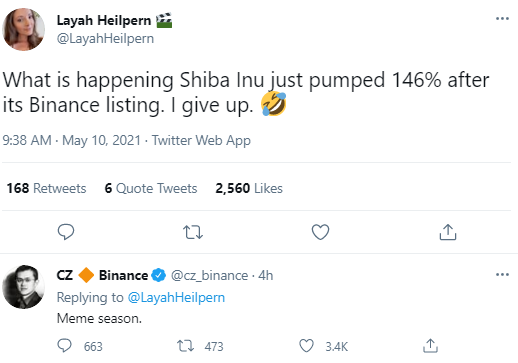Retweet CZ's Meme season reply

point(185,346)
